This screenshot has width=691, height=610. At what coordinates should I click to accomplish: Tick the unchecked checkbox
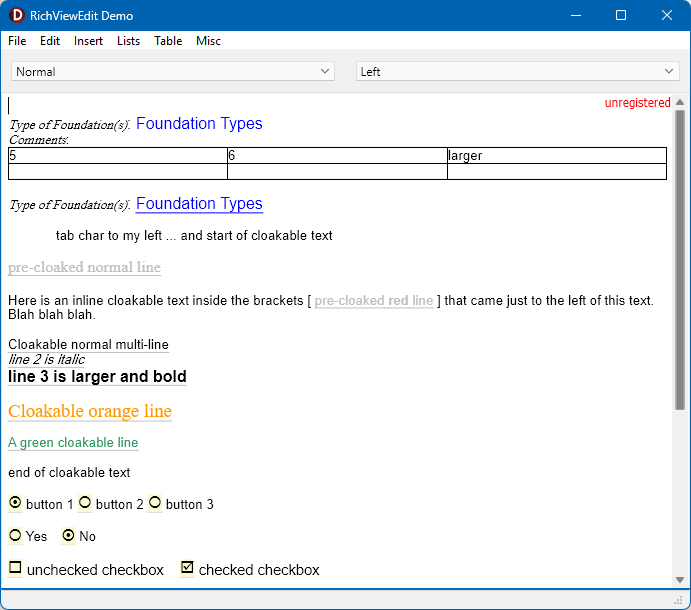point(15,568)
